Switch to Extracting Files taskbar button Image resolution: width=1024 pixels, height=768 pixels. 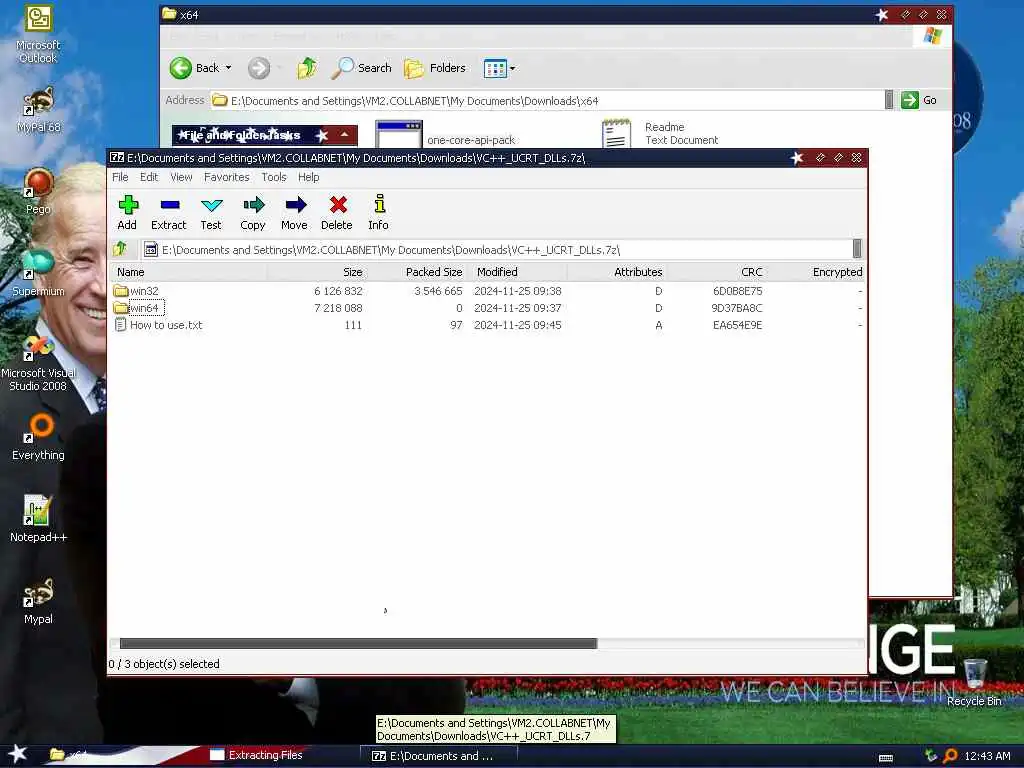(257, 755)
